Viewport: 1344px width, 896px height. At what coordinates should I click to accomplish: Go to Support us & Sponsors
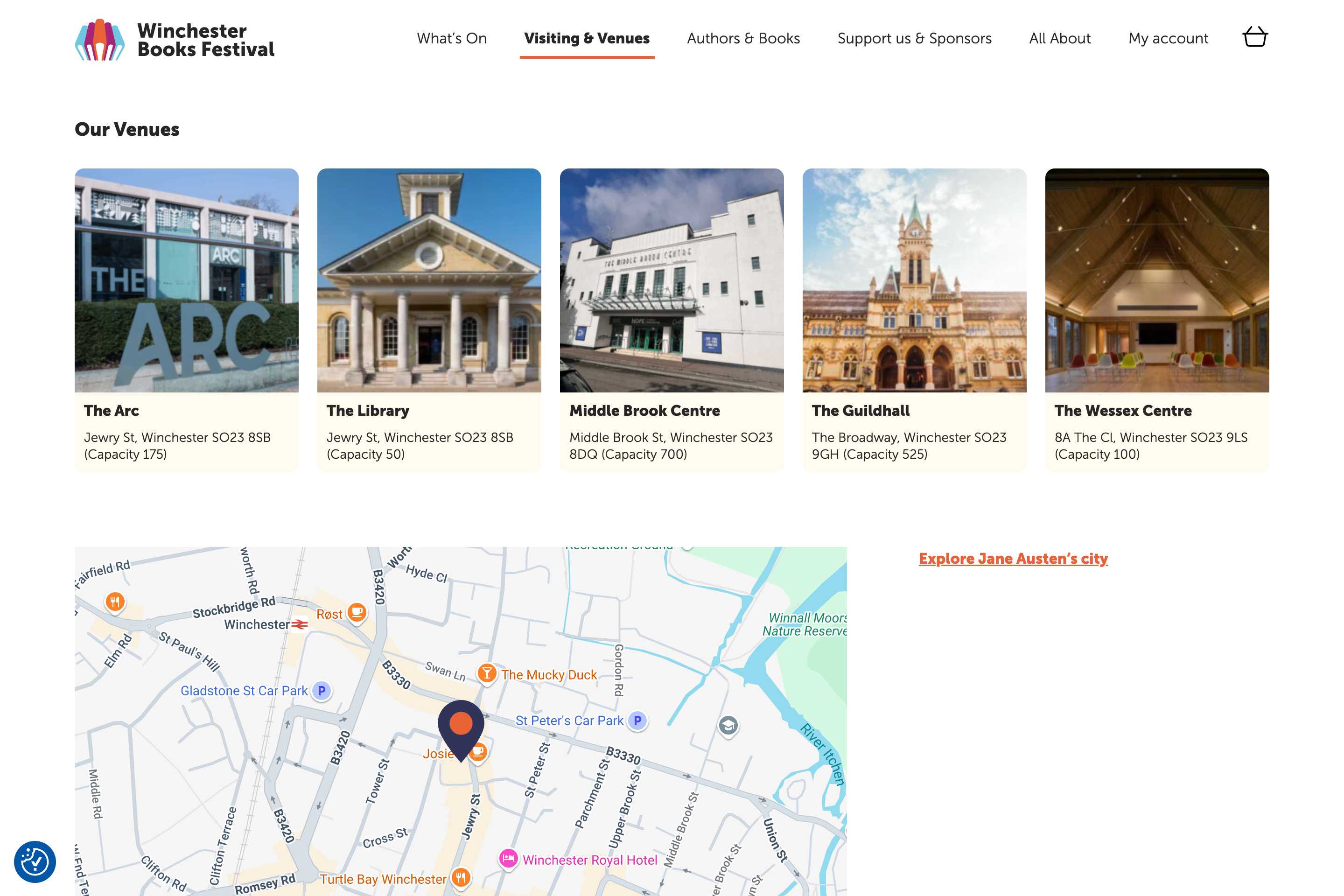tap(914, 38)
